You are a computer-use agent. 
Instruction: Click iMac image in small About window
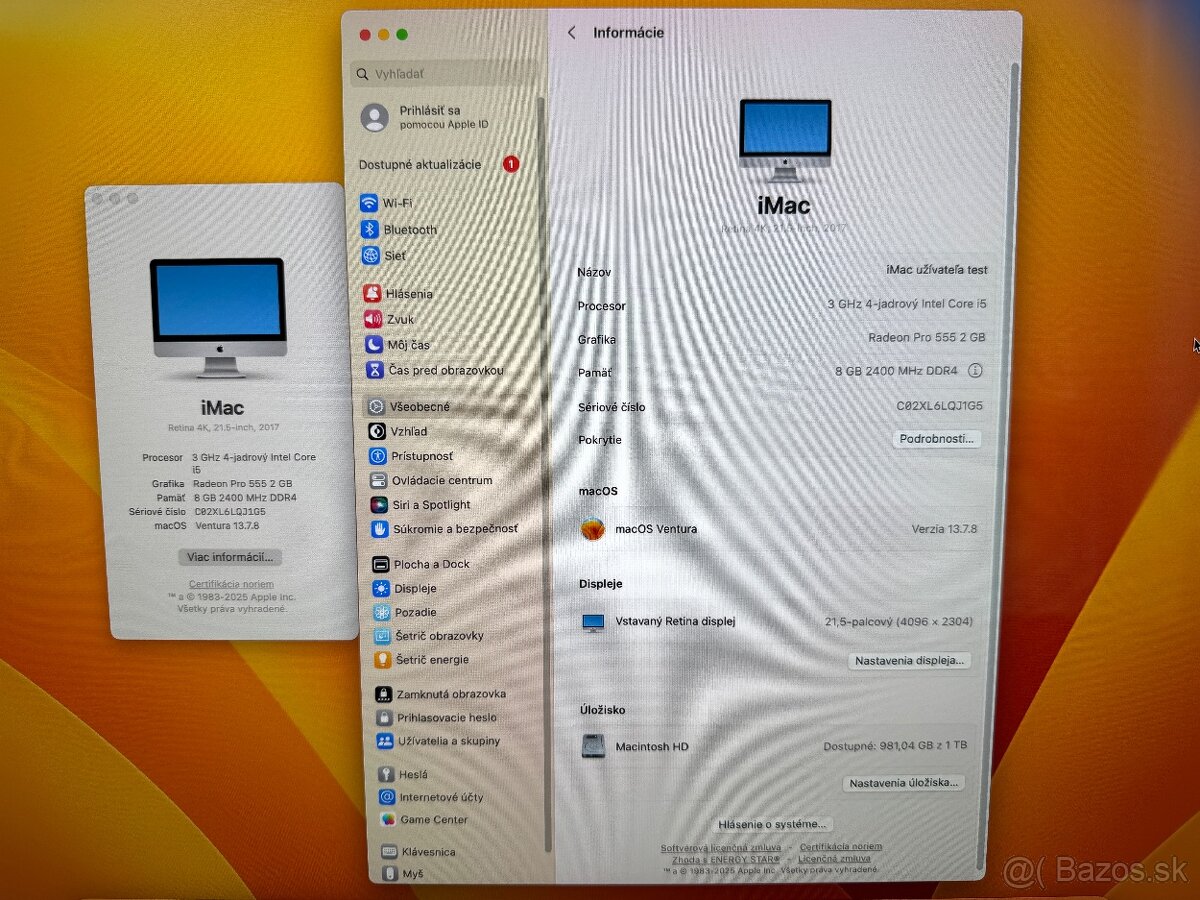pos(219,318)
